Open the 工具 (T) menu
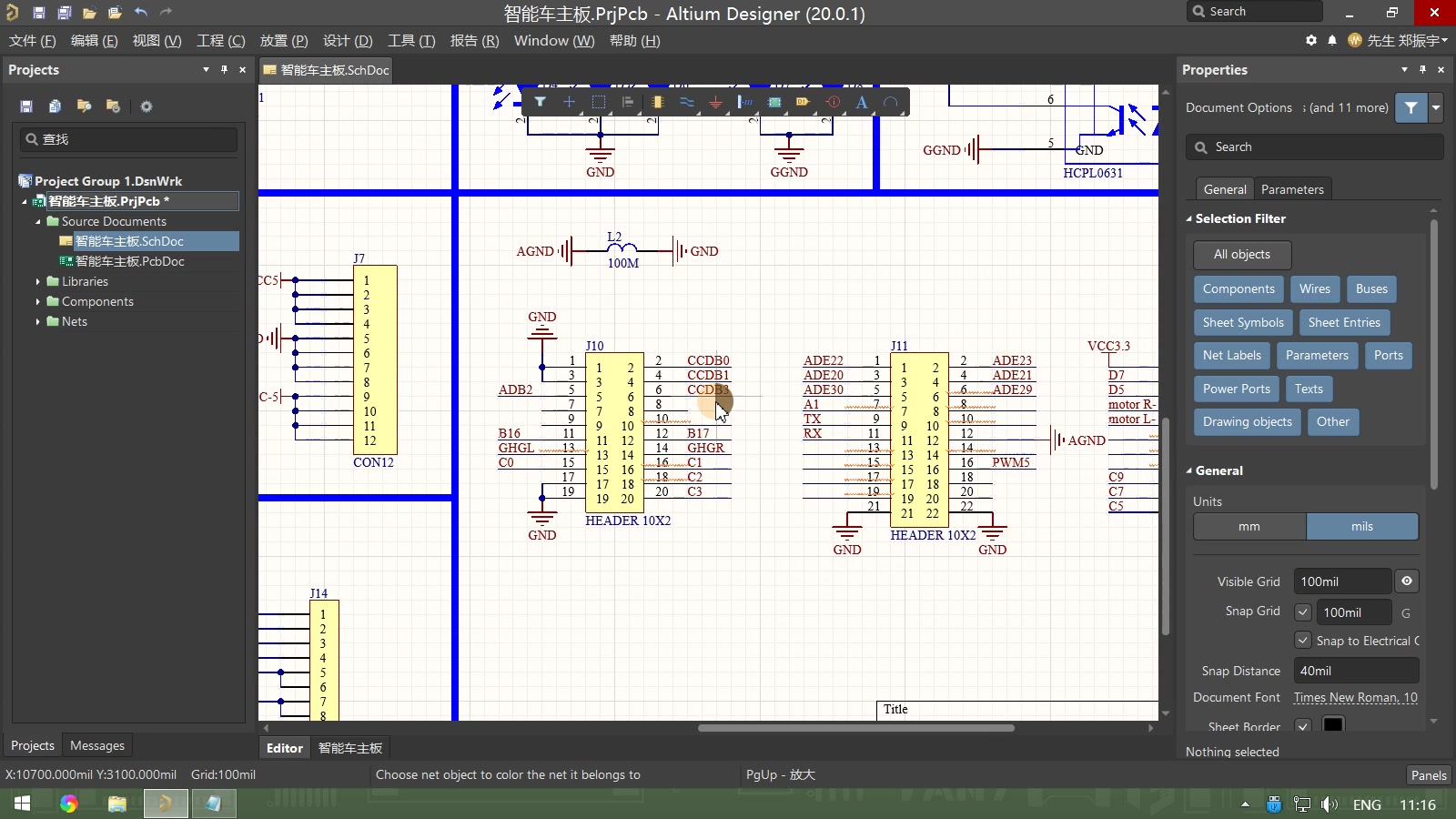This screenshot has width=1456, height=819. click(x=411, y=41)
